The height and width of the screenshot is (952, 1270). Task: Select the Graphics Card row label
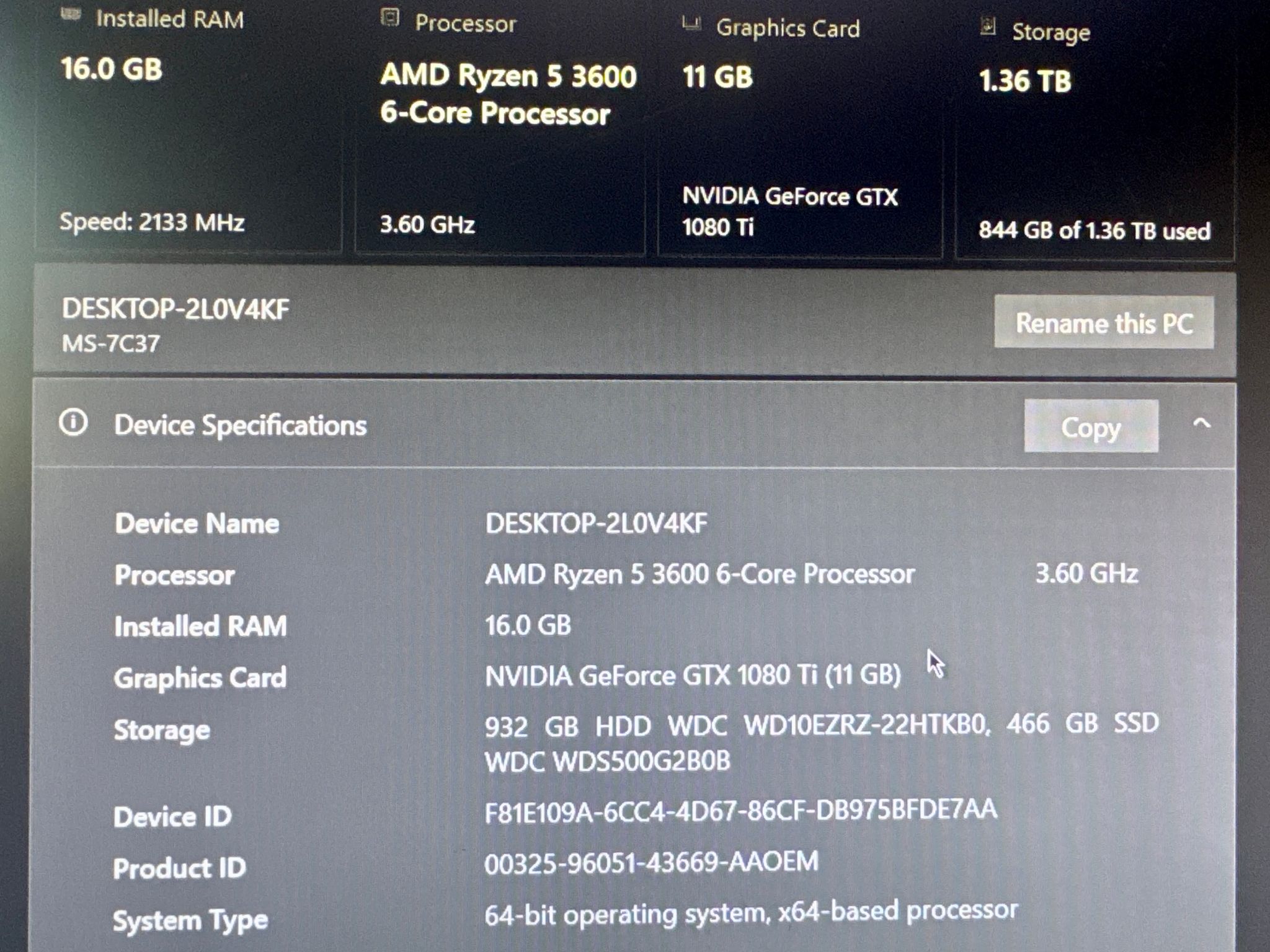200,678
